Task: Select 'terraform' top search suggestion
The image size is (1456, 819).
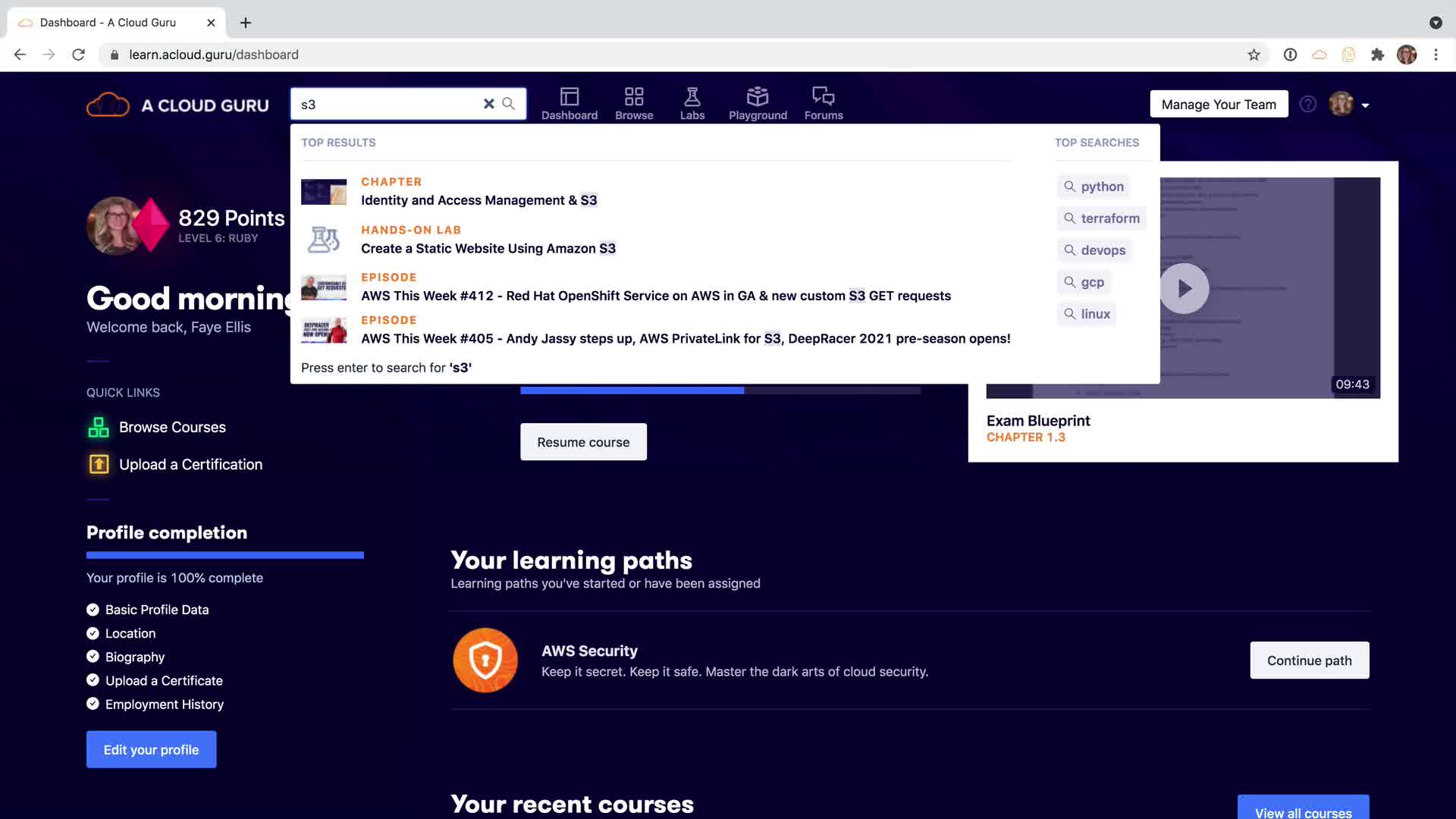Action: tap(1101, 218)
